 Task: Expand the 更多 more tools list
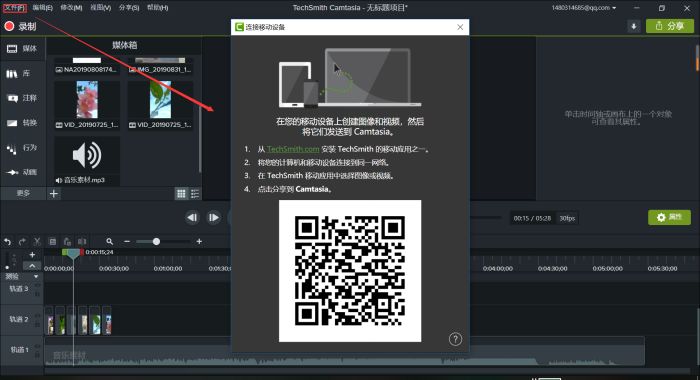click(x=23, y=193)
